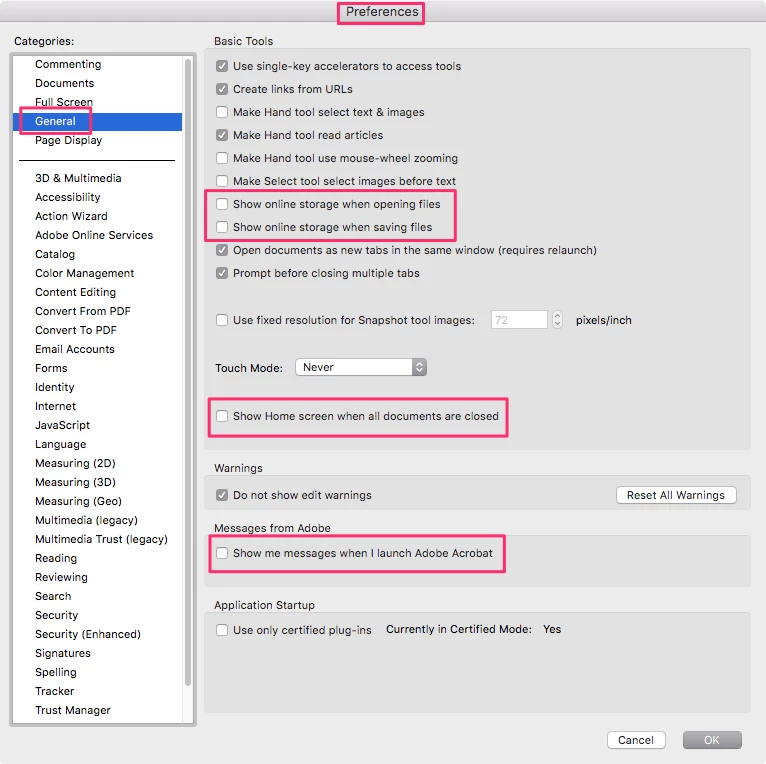Click Reset All Warnings button
The width and height of the screenshot is (766, 764).
pyautogui.click(x=676, y=495)
